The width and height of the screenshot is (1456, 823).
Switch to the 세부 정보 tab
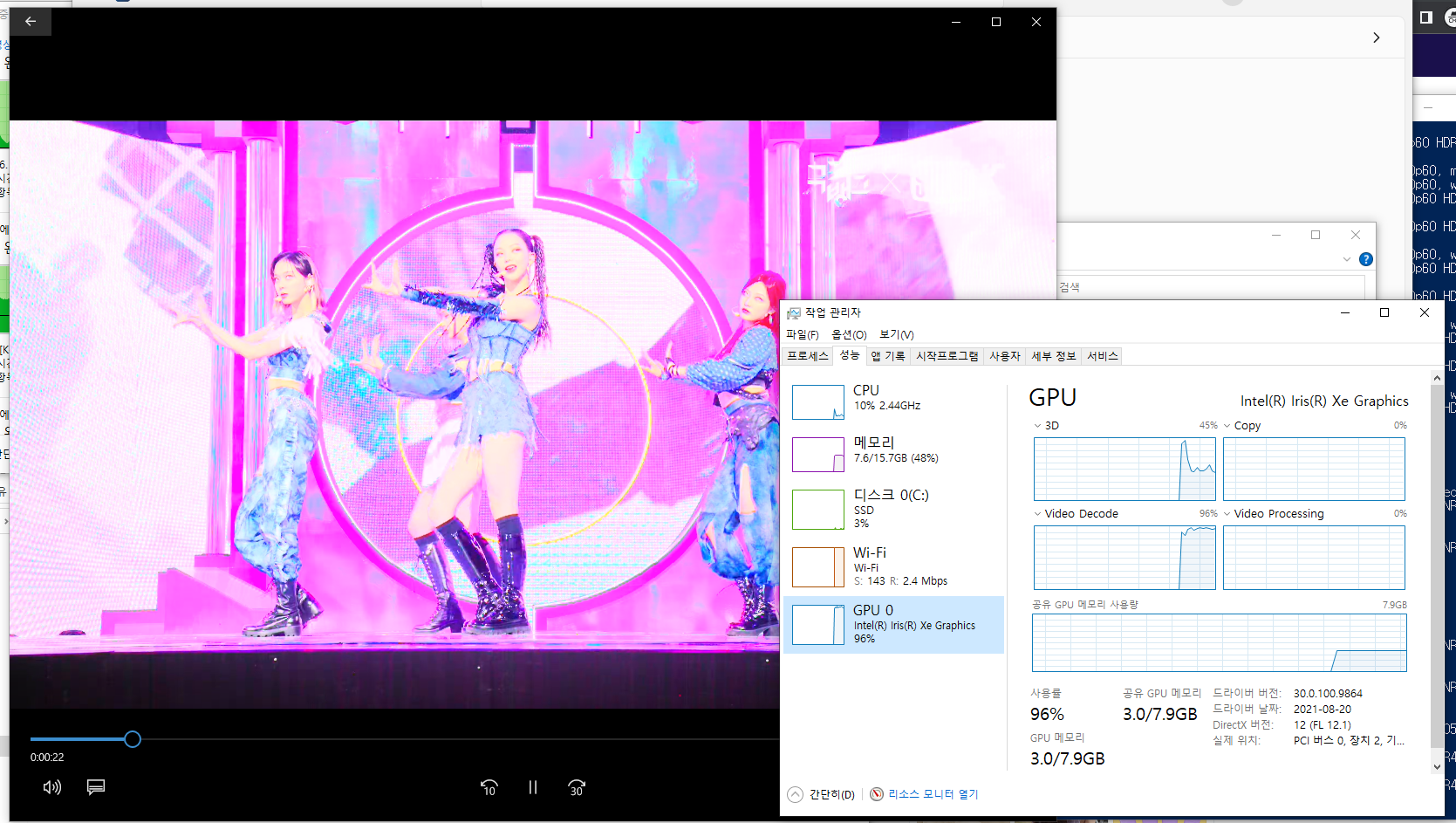[x=1053, y=356]
